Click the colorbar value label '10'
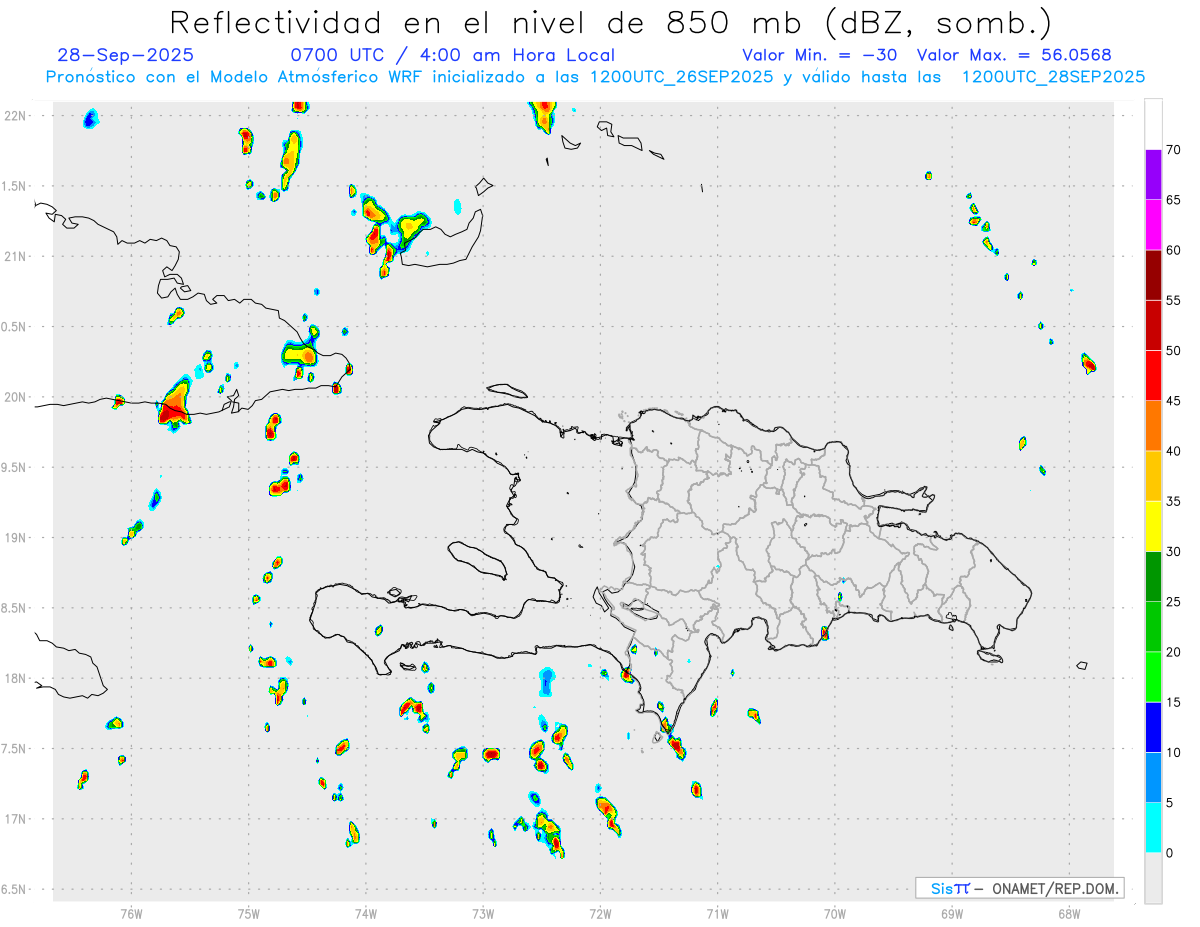Image resolution: width=1200 pixels, height=927 pixels. point(1173,752)
